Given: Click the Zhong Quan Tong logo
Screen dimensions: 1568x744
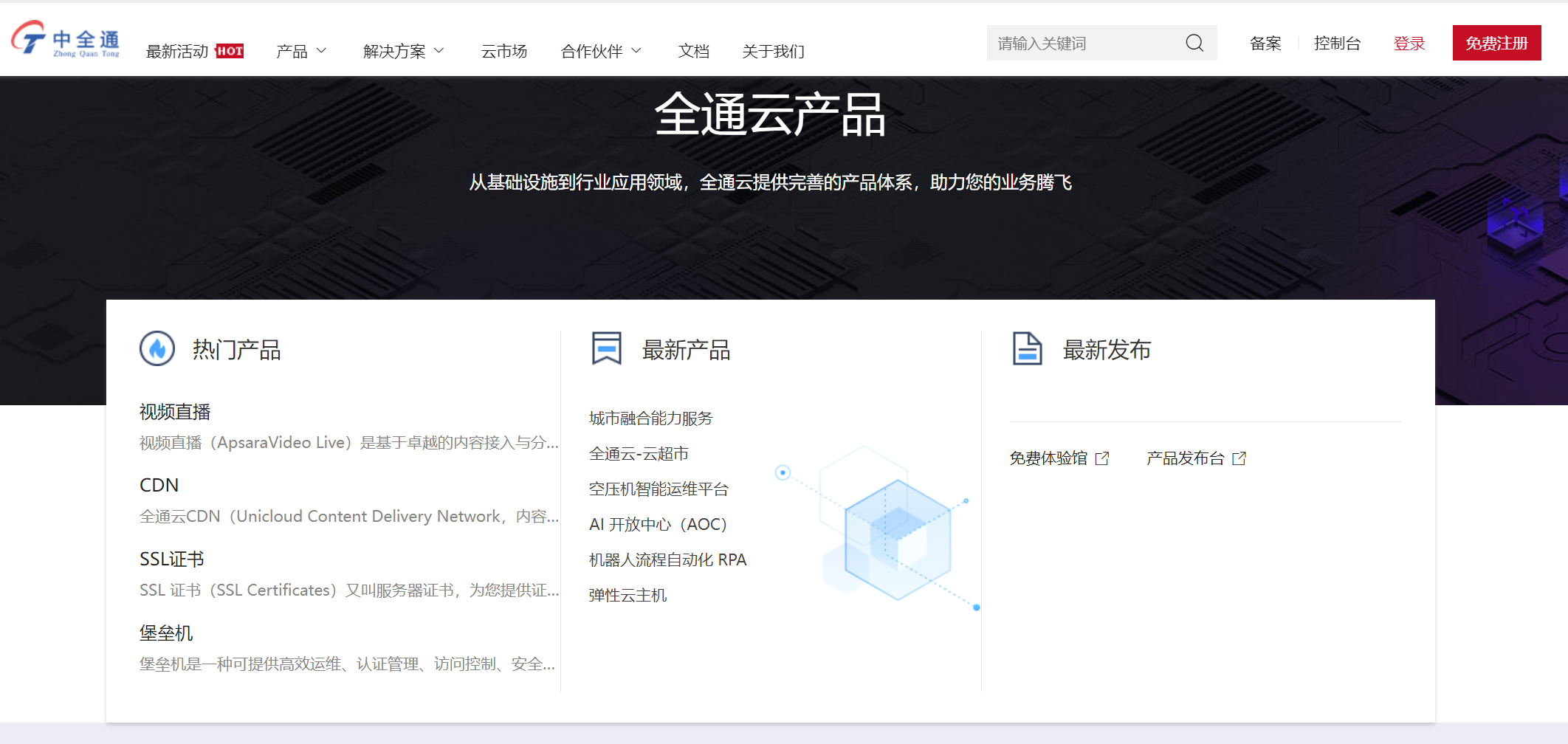Looking at the screenshot, I should pyautogui.click(x=65, y=40).
